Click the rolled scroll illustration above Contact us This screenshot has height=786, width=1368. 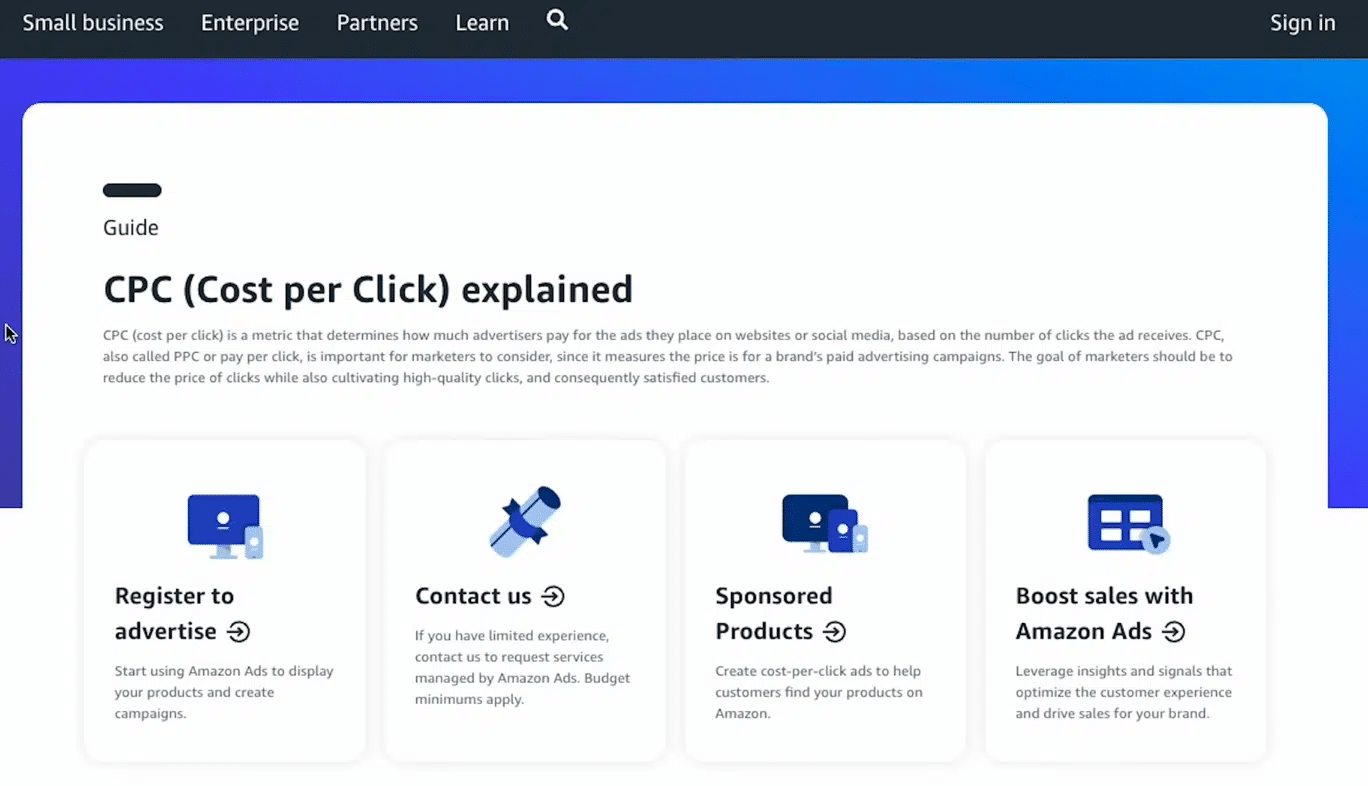[x=525, y=522]
